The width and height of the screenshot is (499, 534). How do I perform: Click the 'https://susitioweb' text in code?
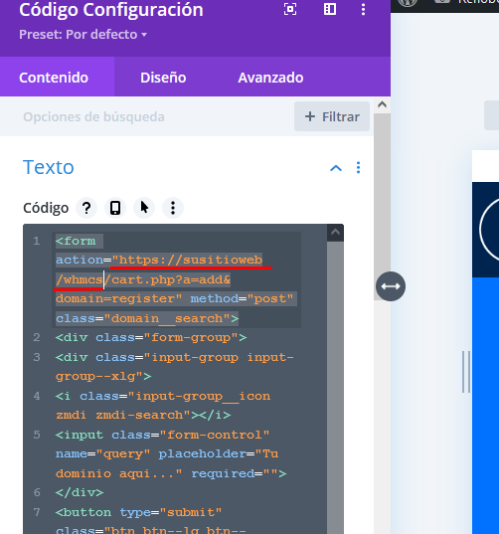click(x=190, y=260)
